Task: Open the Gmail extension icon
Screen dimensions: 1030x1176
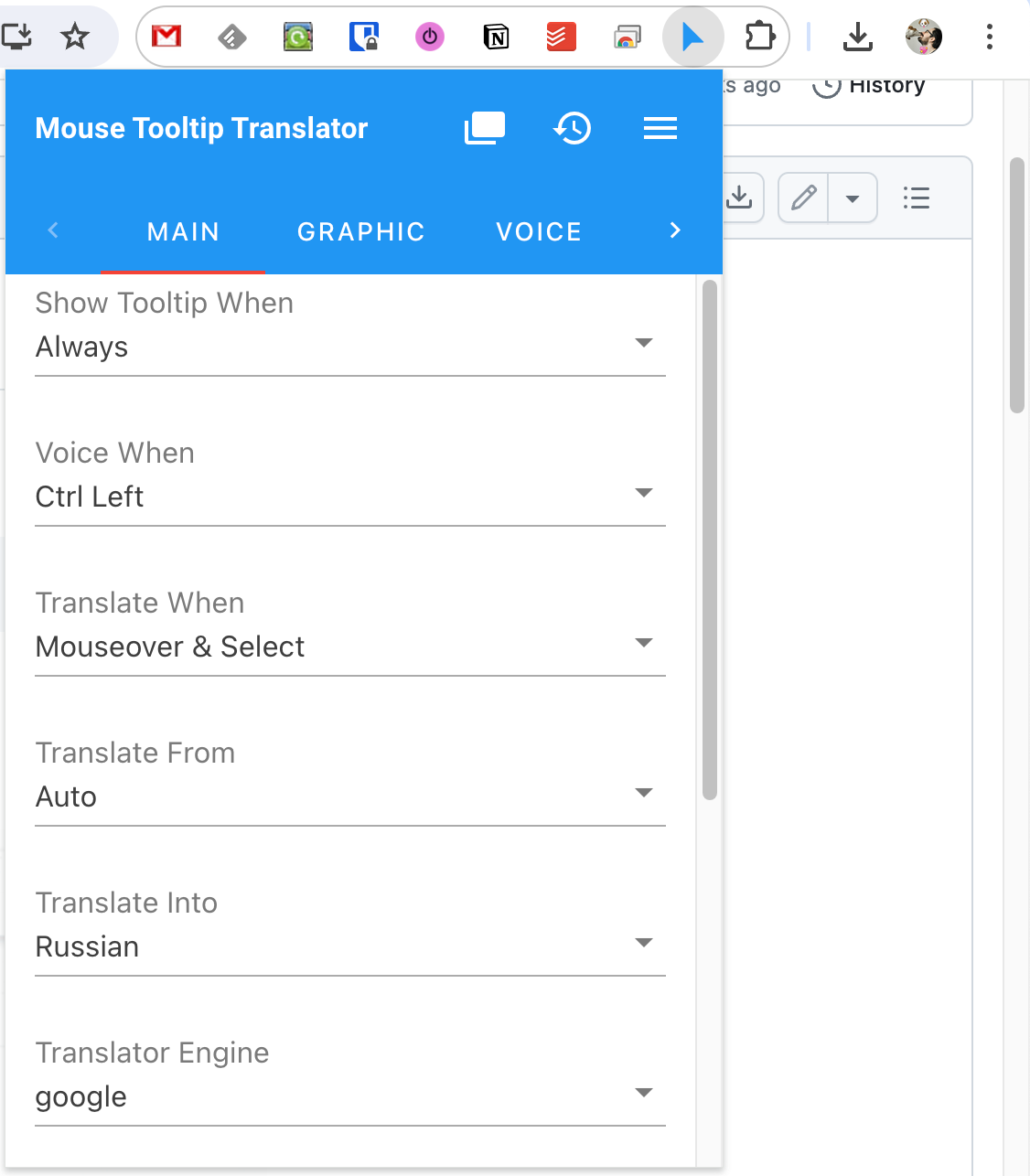Action: (166, 37)
